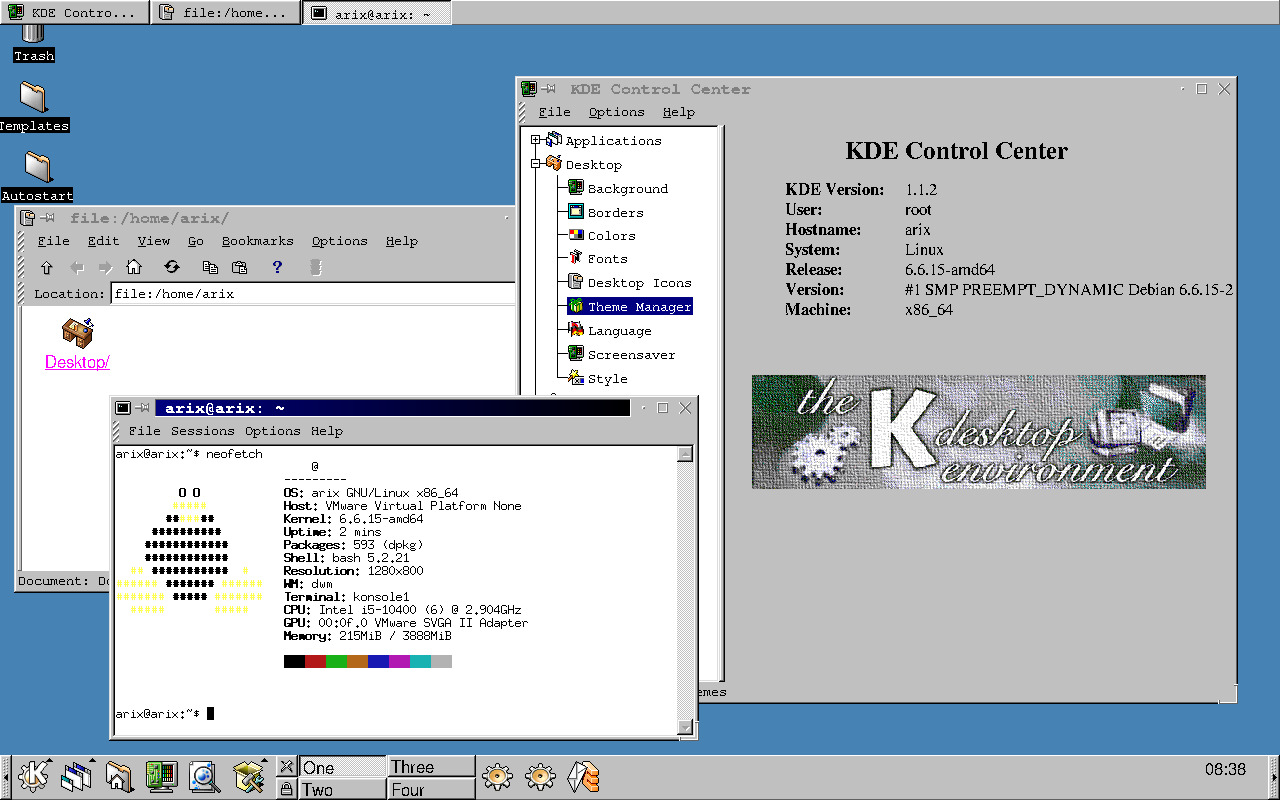Open the home directory icon in panel
Screen dimensions: 1280x800
pyautogui.click(x=119, y=775)
